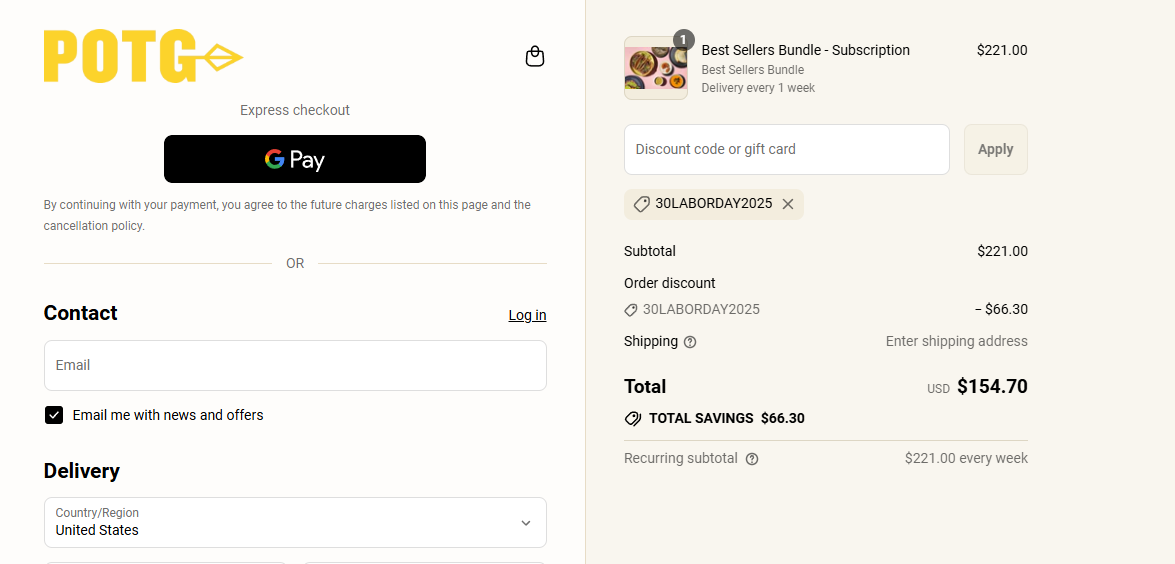Click the Best Sellers Bundle - Subscription title
The width and height of the screenshot is (1175, 564).
pos(805,50)
